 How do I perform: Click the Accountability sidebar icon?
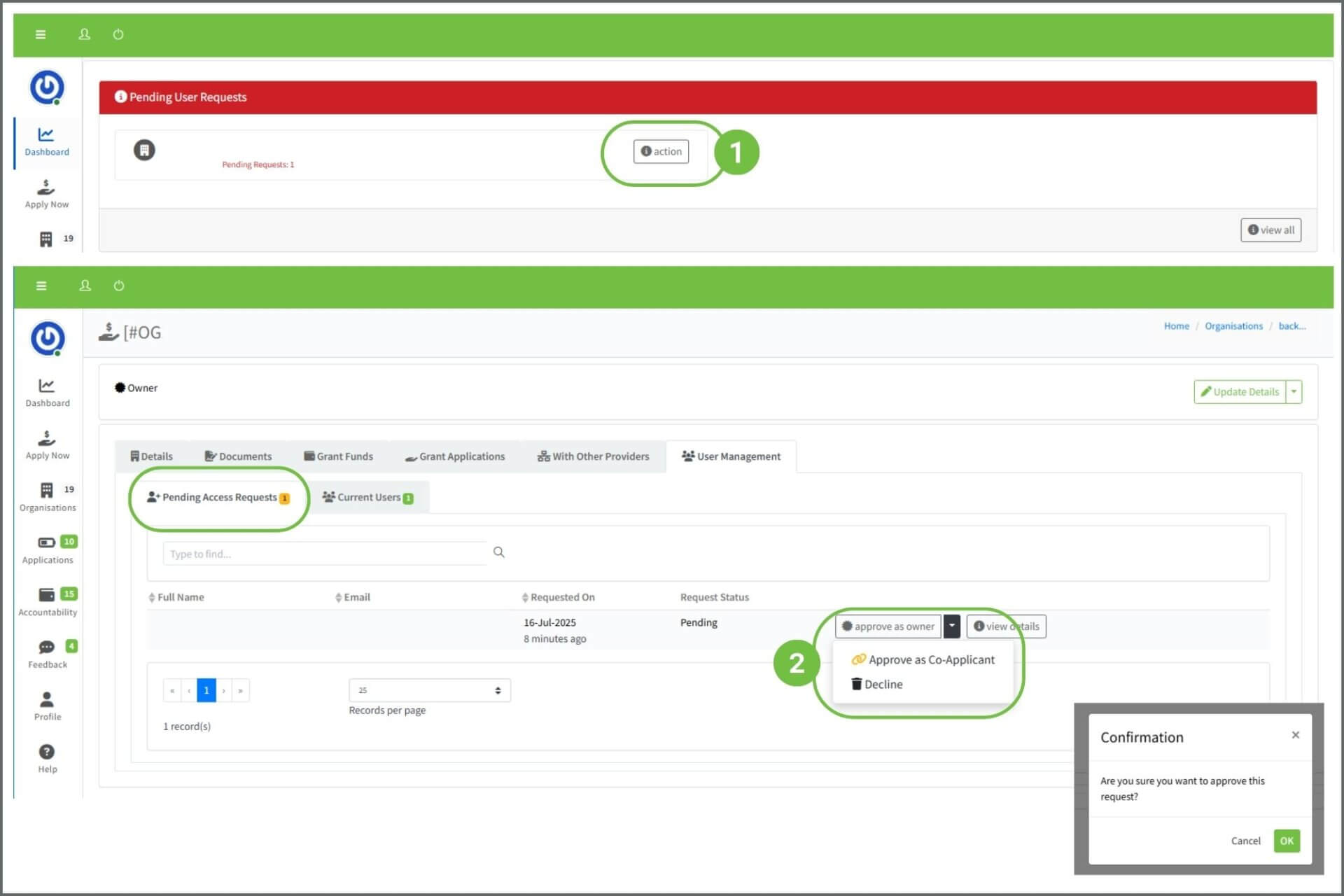click(x=46, y=595)
